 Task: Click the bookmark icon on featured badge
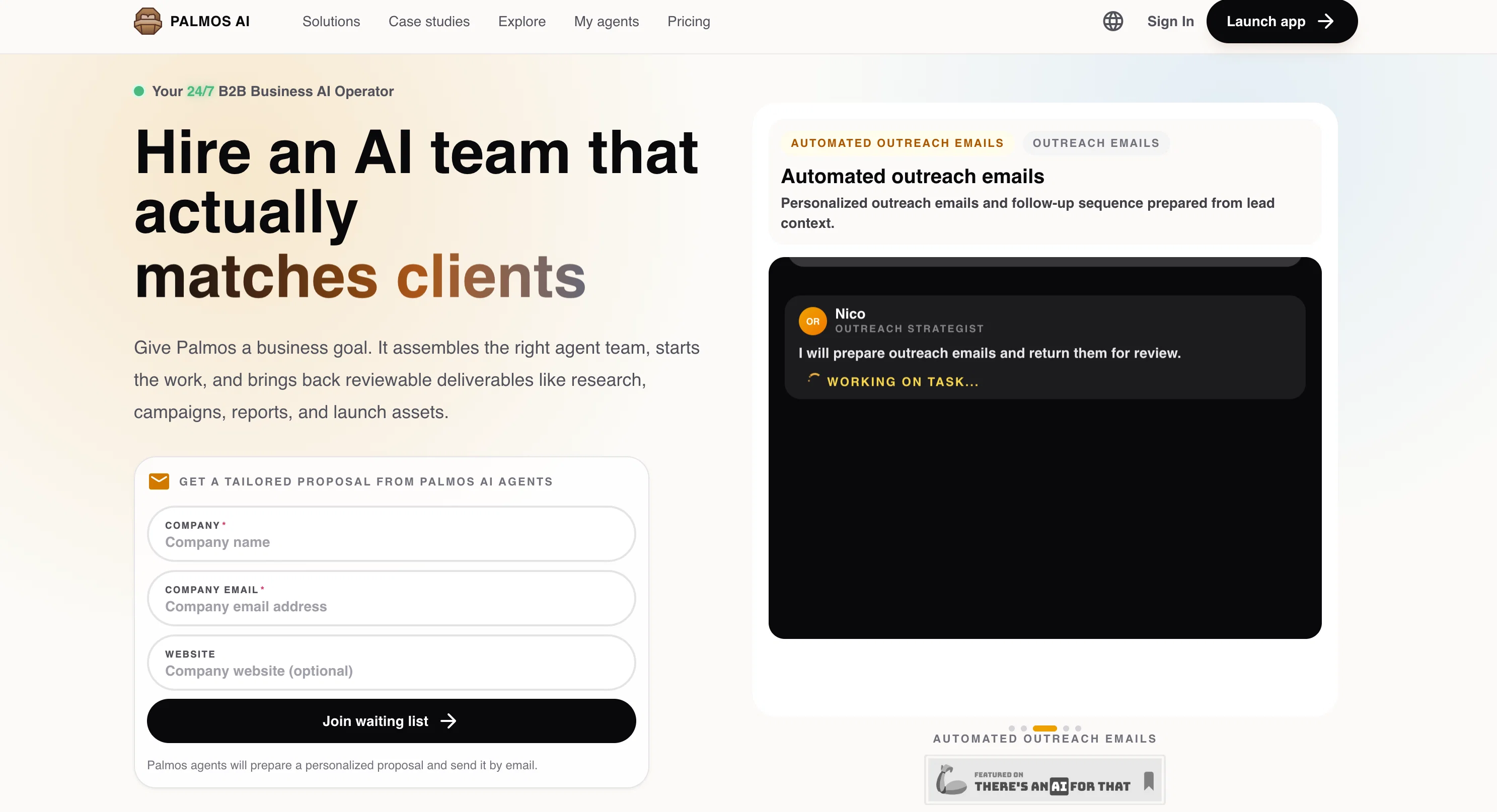tap(1148, 781)
